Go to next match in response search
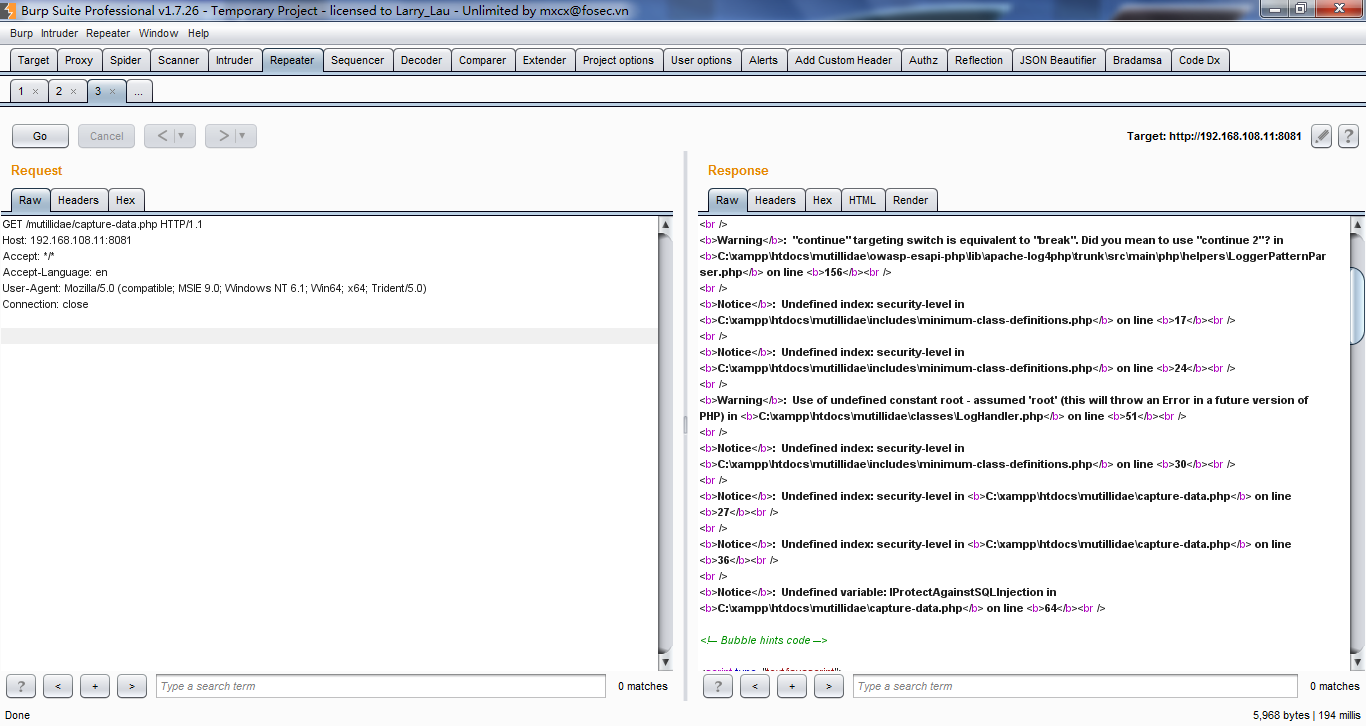The image size is (1366, 726). coord(829,686)
